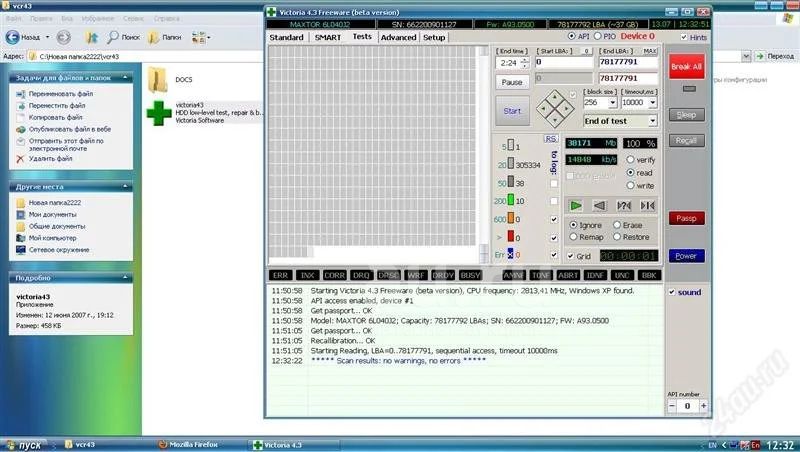Click the Go (Переход) button in address bar

(774, 56)
